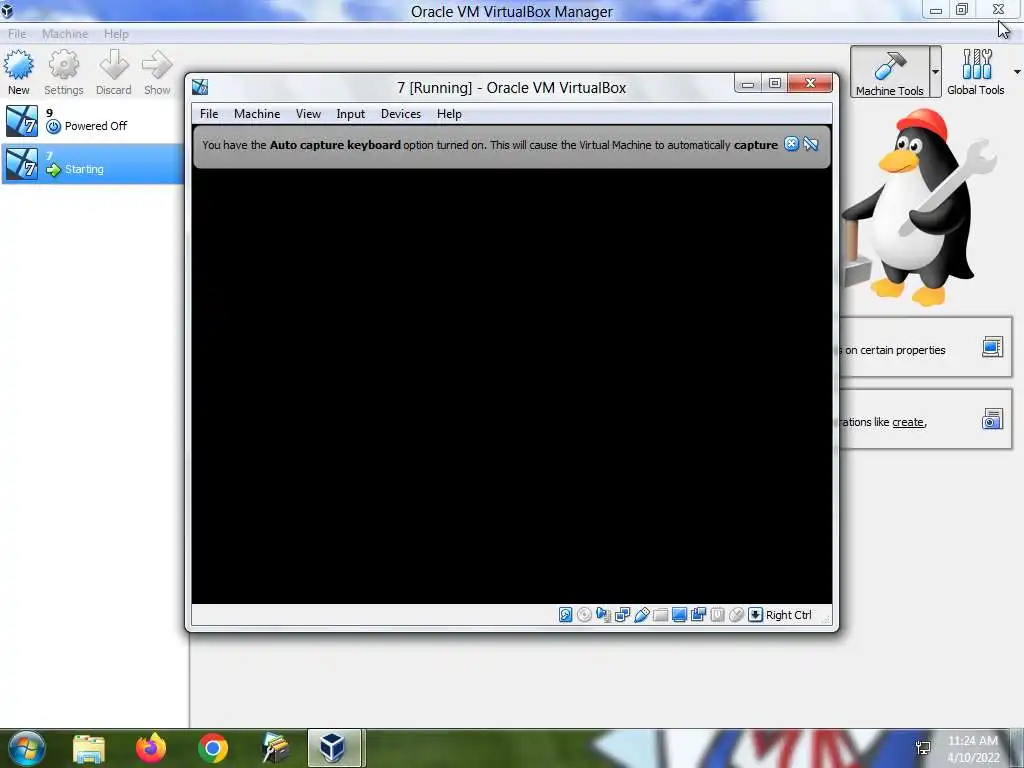Click the mouse integration status icon
Image resolution: width=1024 pixels, height=768 pixels.
[x=736, y=615]
